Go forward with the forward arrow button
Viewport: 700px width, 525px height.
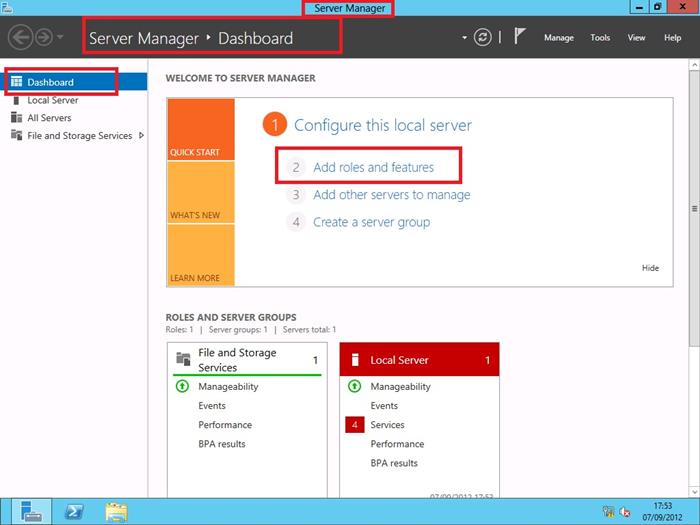click(44, 37)
